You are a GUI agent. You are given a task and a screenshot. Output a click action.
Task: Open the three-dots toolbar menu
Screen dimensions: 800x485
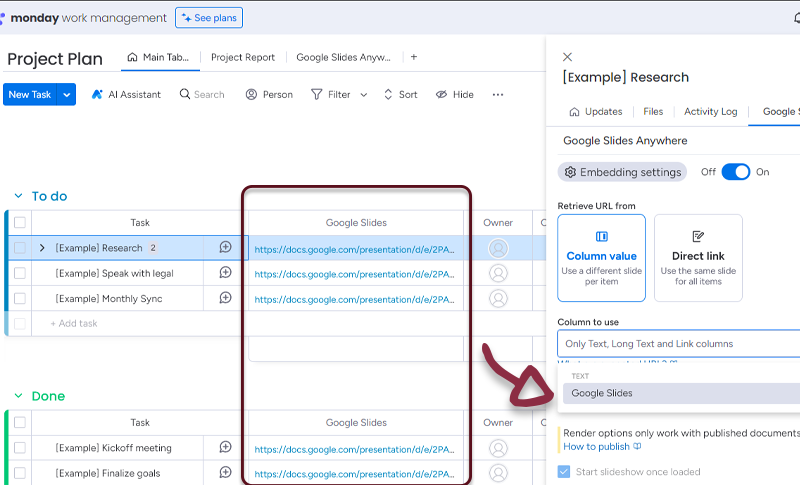tap(498, 94)
